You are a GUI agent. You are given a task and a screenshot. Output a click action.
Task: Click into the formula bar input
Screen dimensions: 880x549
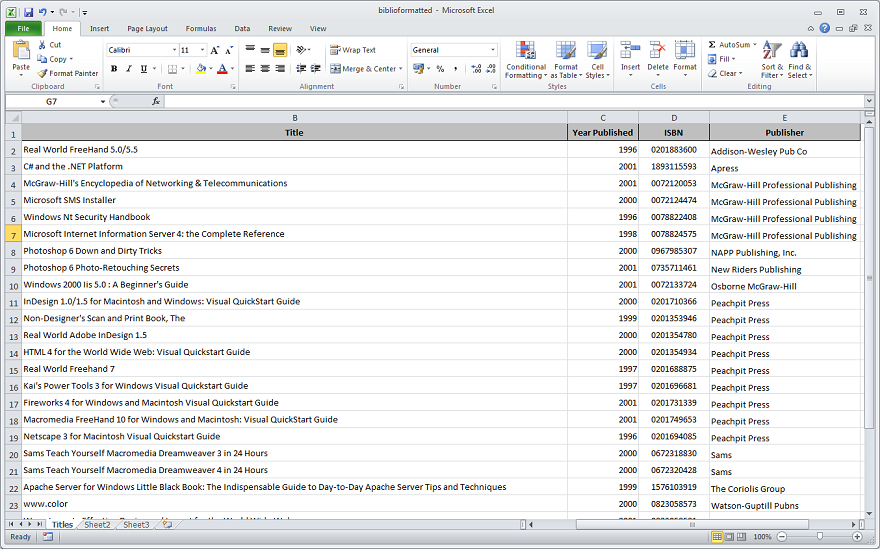[x=514, y=102]
